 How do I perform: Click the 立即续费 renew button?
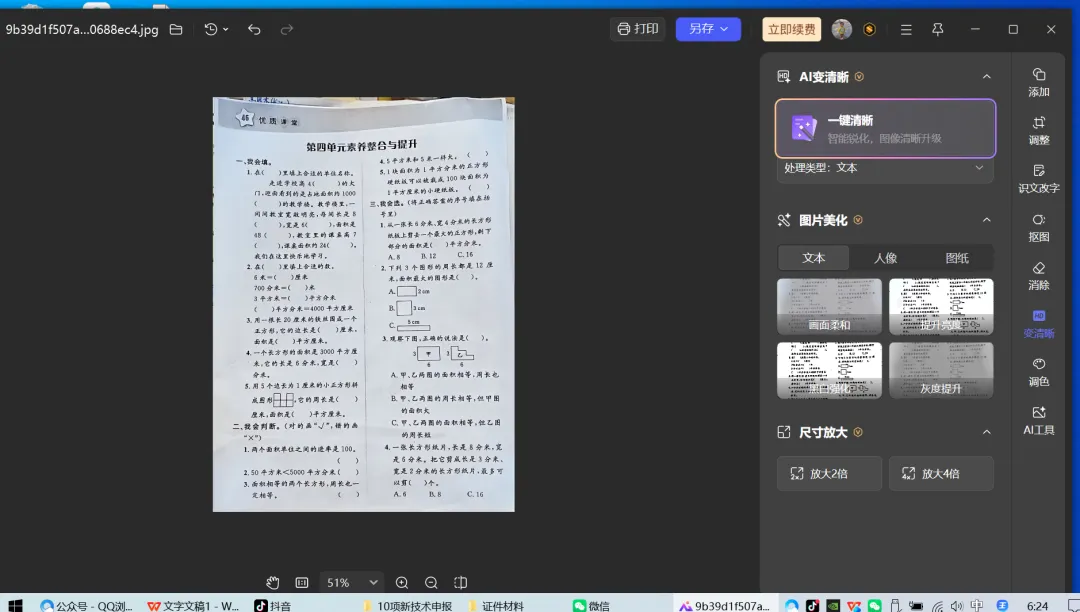[x=791, y=29]
